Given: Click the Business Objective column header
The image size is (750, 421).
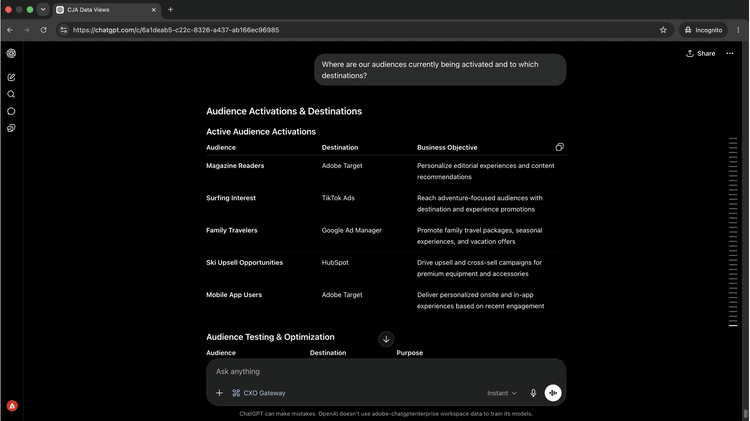Looking at the screenshot, I should click(447, 147).
